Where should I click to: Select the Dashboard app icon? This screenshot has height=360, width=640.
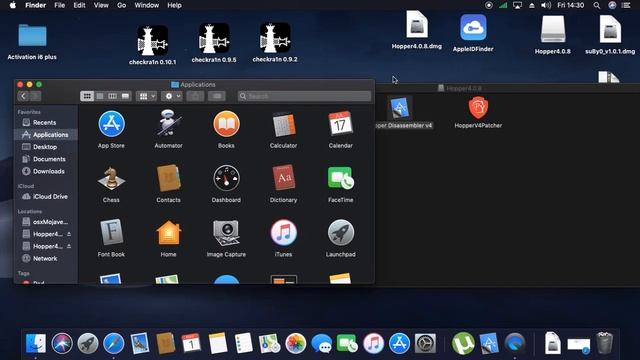tap(226, 178)
